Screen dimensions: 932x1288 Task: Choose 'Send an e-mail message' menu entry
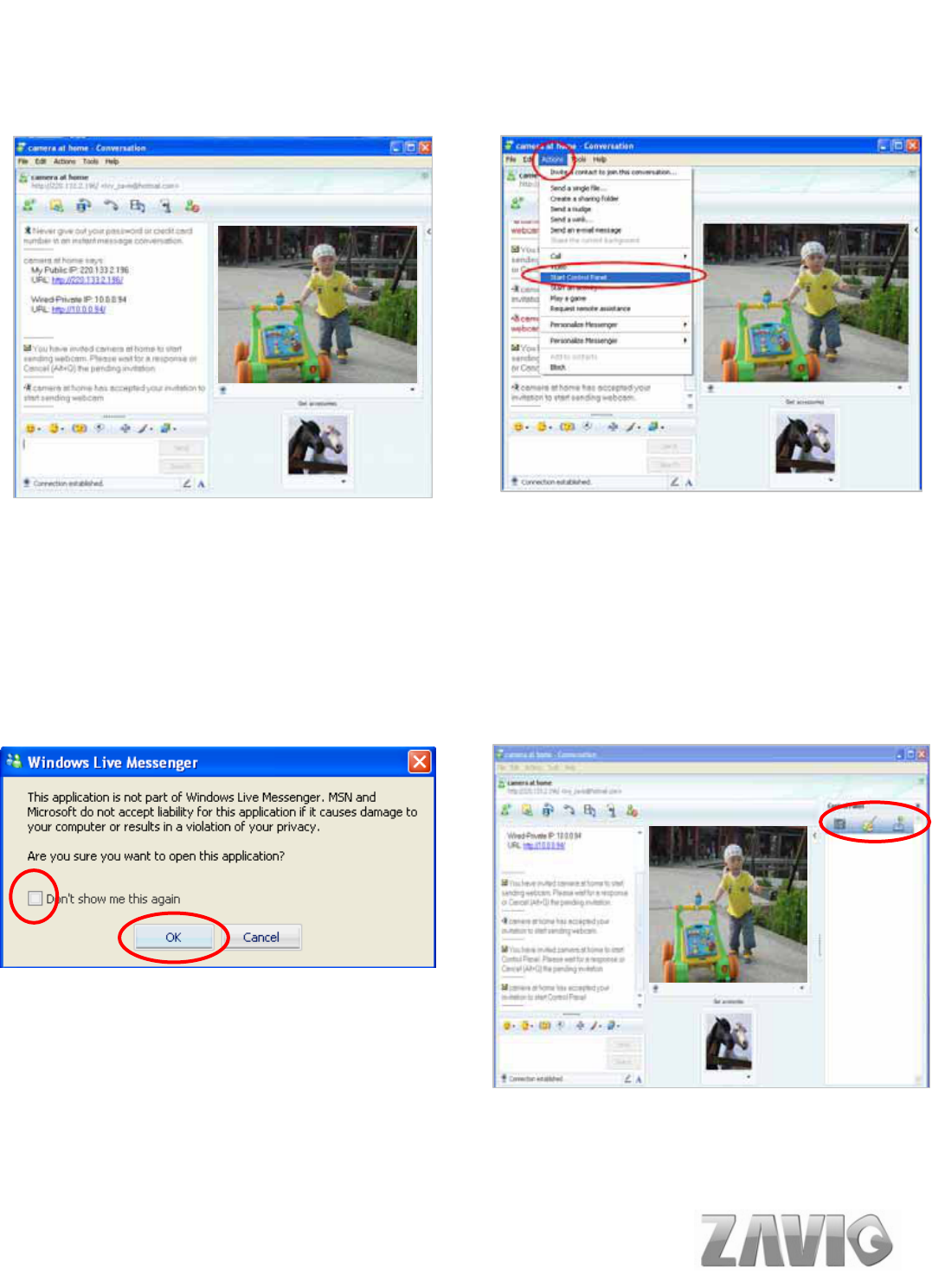coord(586,230)
